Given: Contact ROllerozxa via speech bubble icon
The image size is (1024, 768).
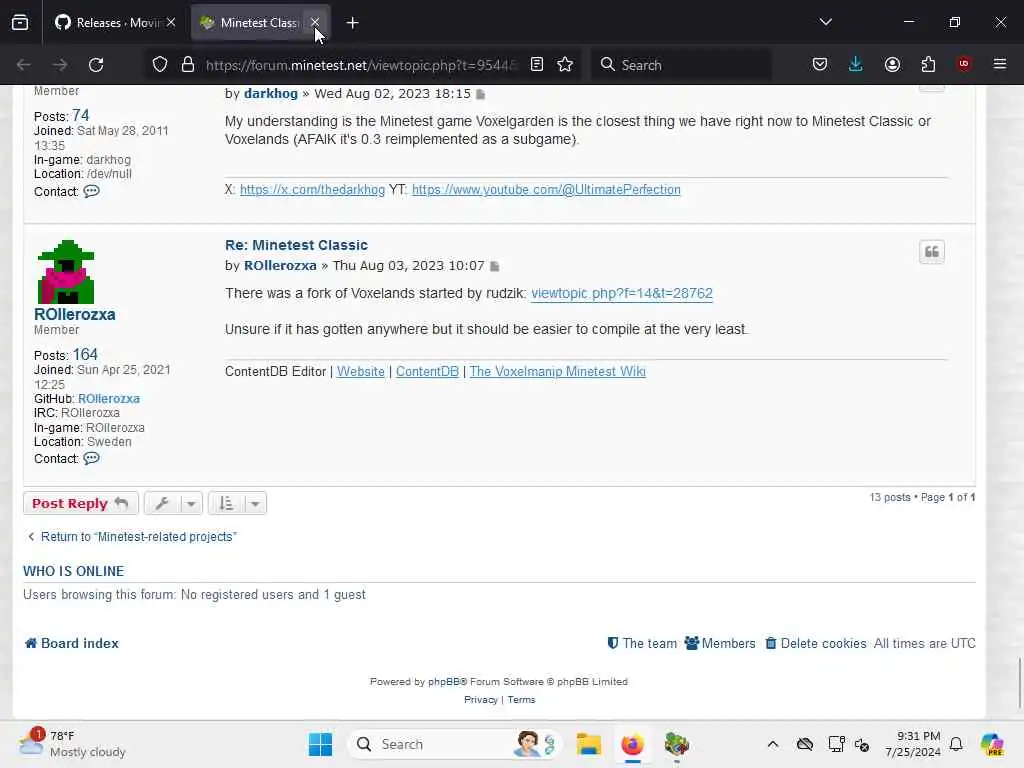Looking at the screenshot, I should pyautogui.click(x=91, y=458).
